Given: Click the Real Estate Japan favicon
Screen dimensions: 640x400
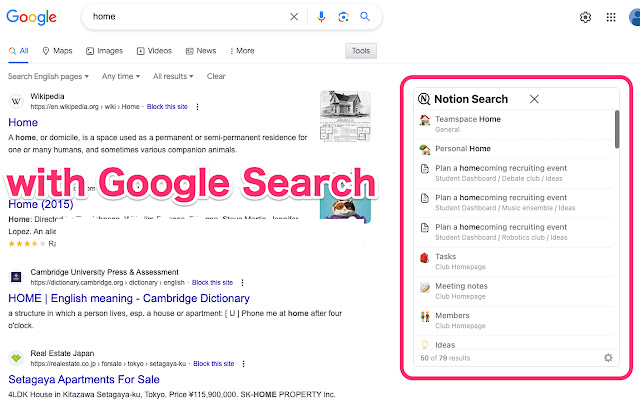Looking at the screenshot, I should point(16,358).
